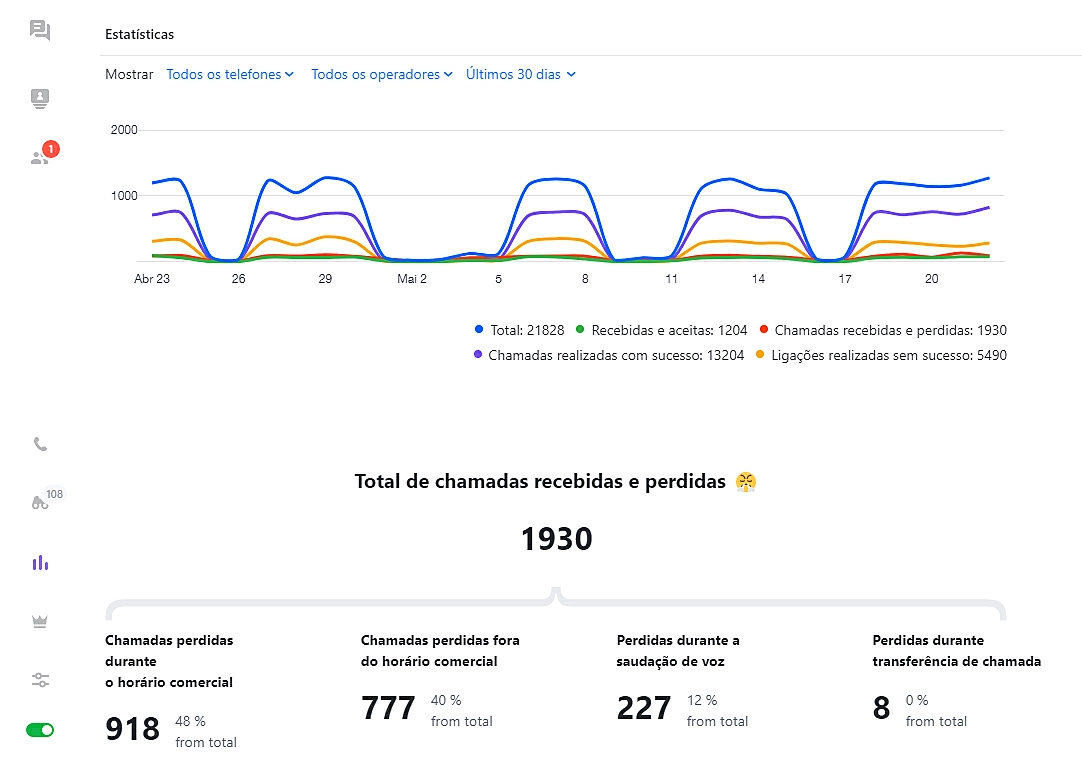Click the 'Mostrar' label in the filter bar
This screenshot has height=776, width=1082.
tap(128, 74)
